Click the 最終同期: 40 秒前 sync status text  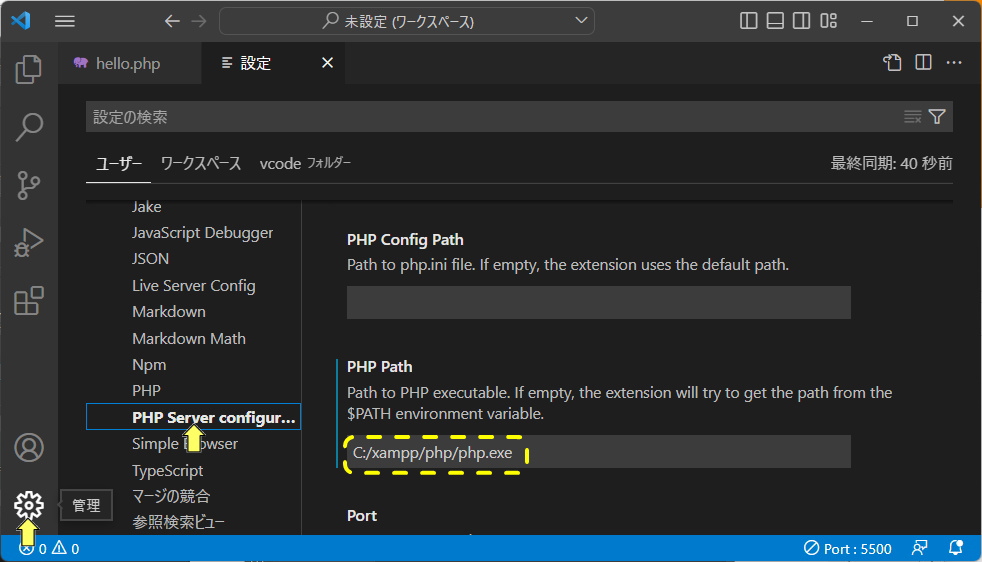tap(891, 164)
